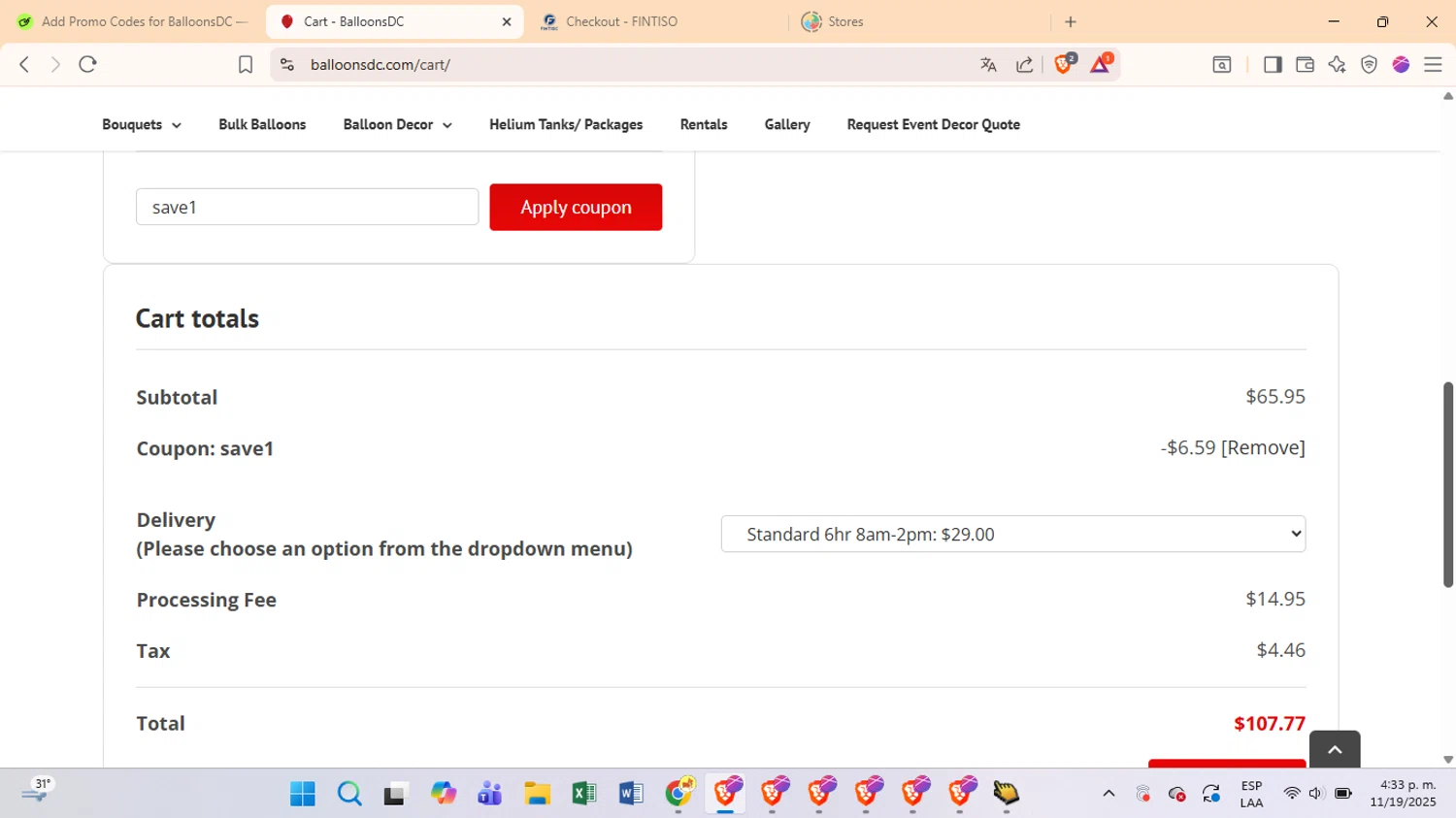
Task: Close the Cart - BalloonsDC tab
Action: 506,21
